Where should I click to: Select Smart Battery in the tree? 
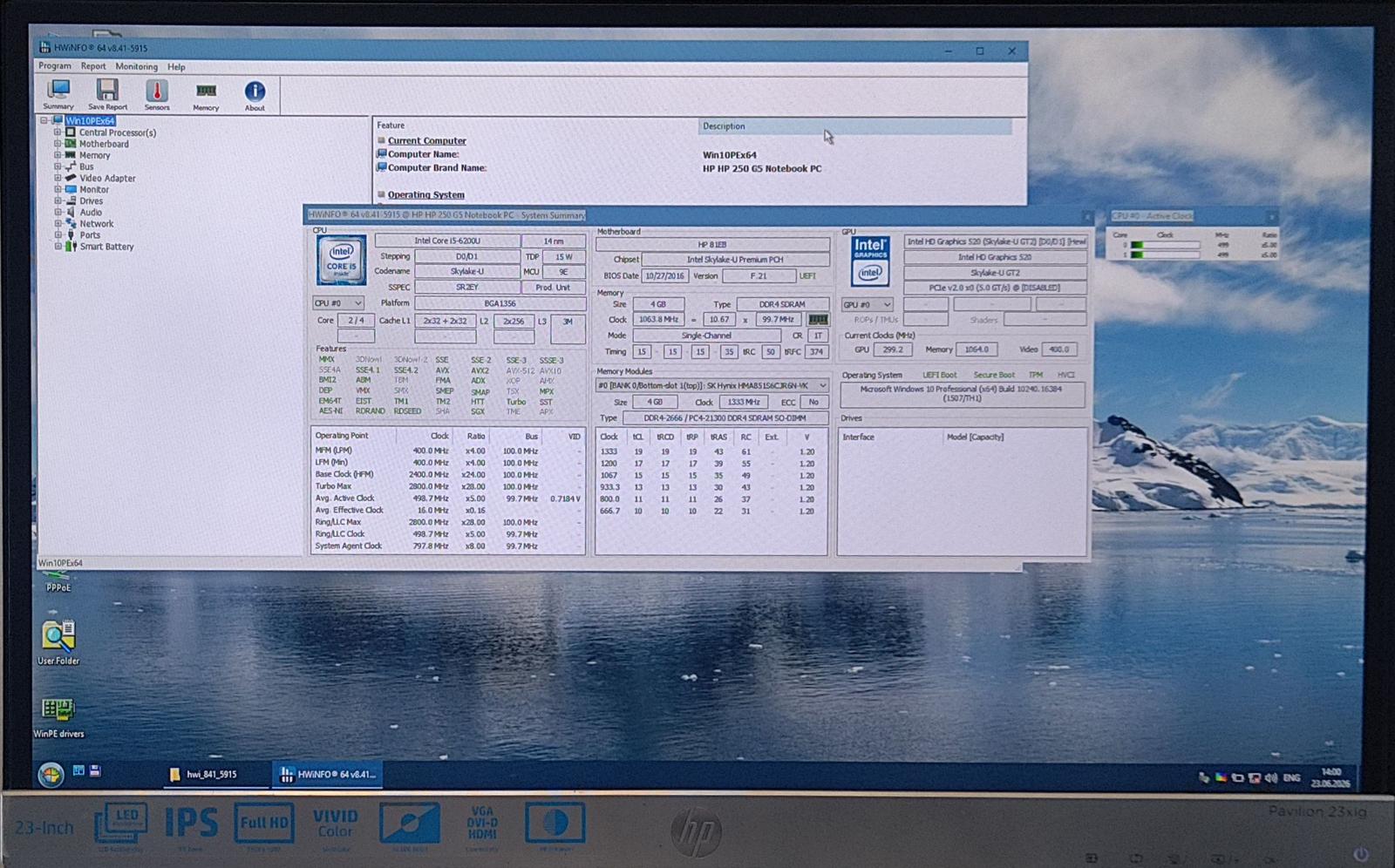106,247
